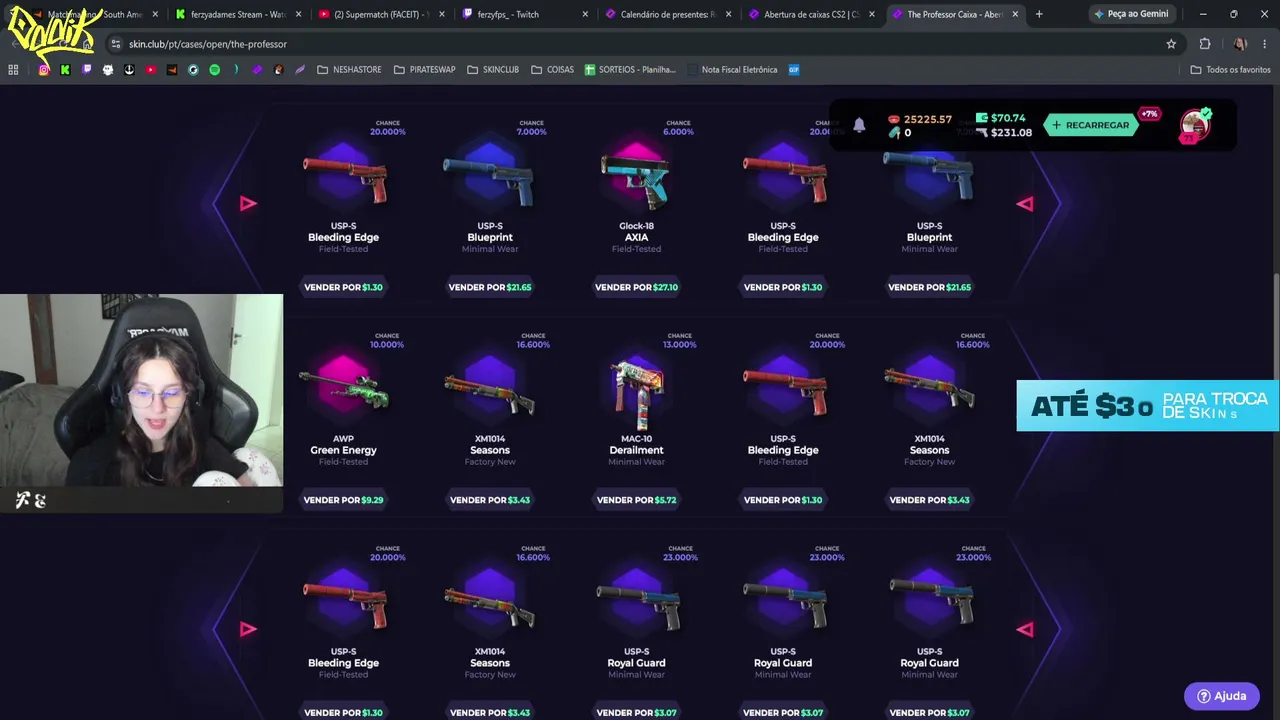Click the AWP Green Energy skin image
Screen dimensions: 1280x720
click(343, 388)
